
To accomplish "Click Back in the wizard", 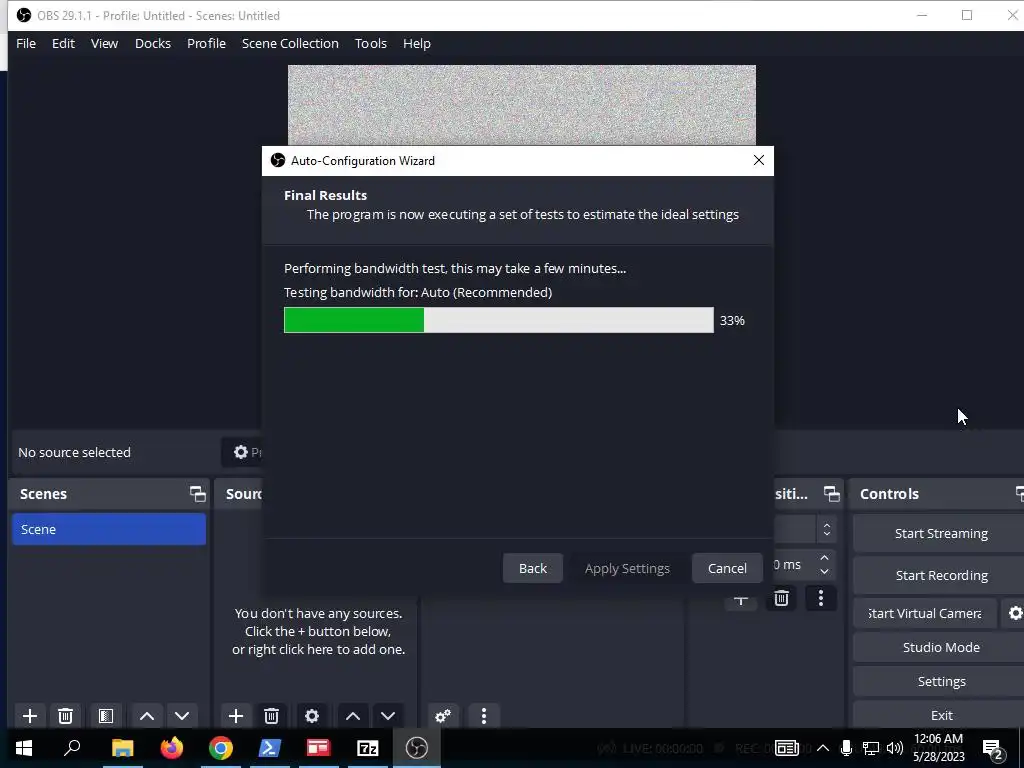I will (x=532, y=568).
